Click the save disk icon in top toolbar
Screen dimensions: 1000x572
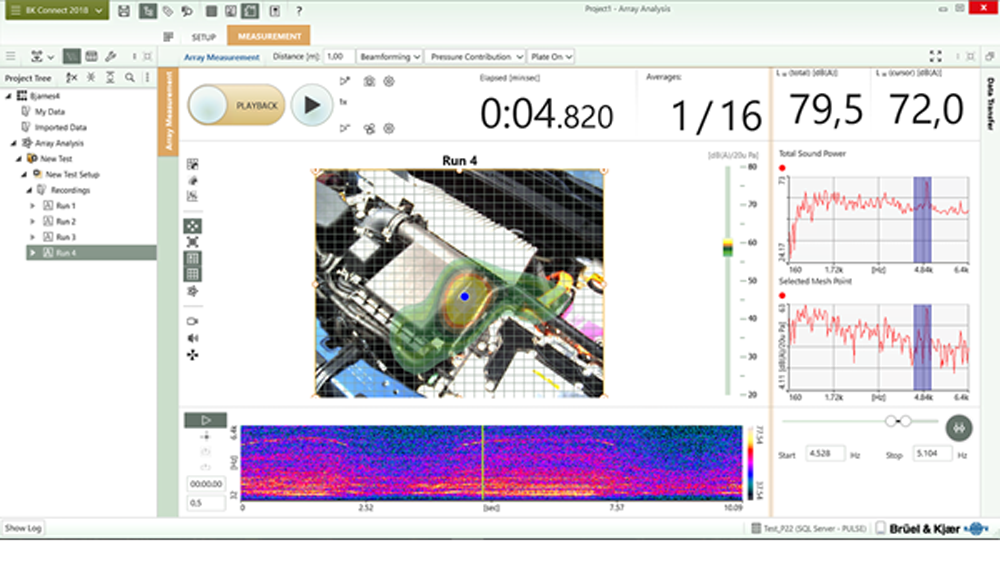[123, 11]
